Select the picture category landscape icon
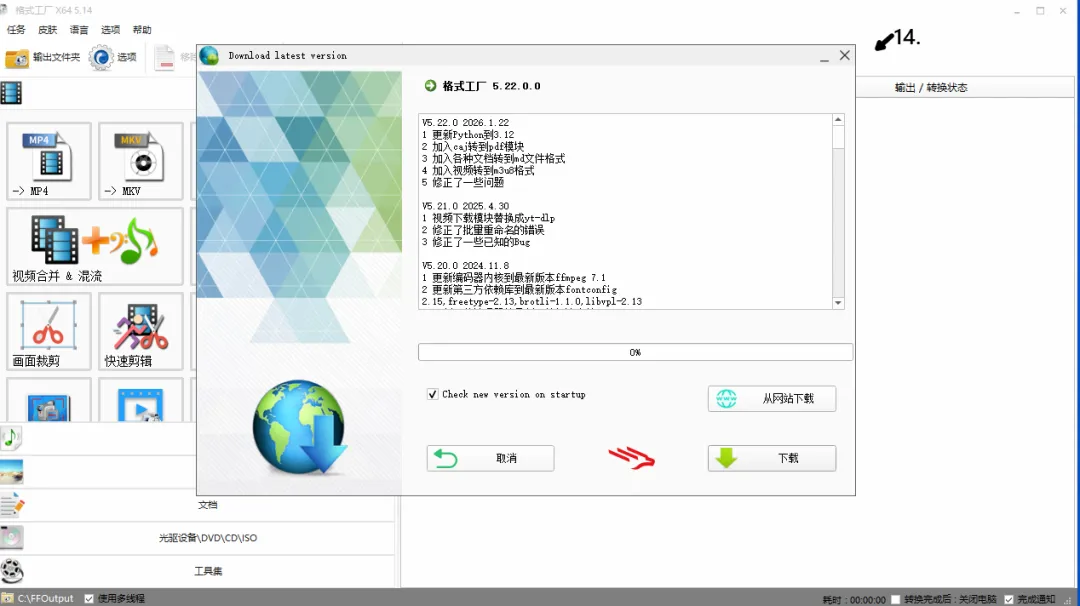The width and height of the screenshot is (1080, 606). point(12,472)
